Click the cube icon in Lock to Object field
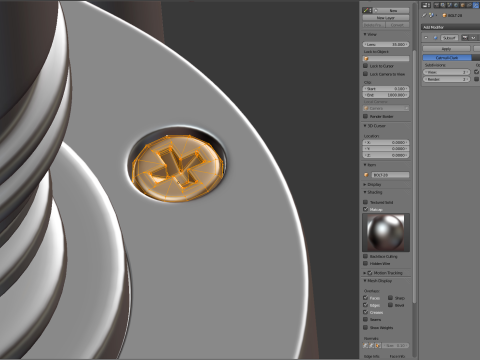 click(x=366, y=59)
